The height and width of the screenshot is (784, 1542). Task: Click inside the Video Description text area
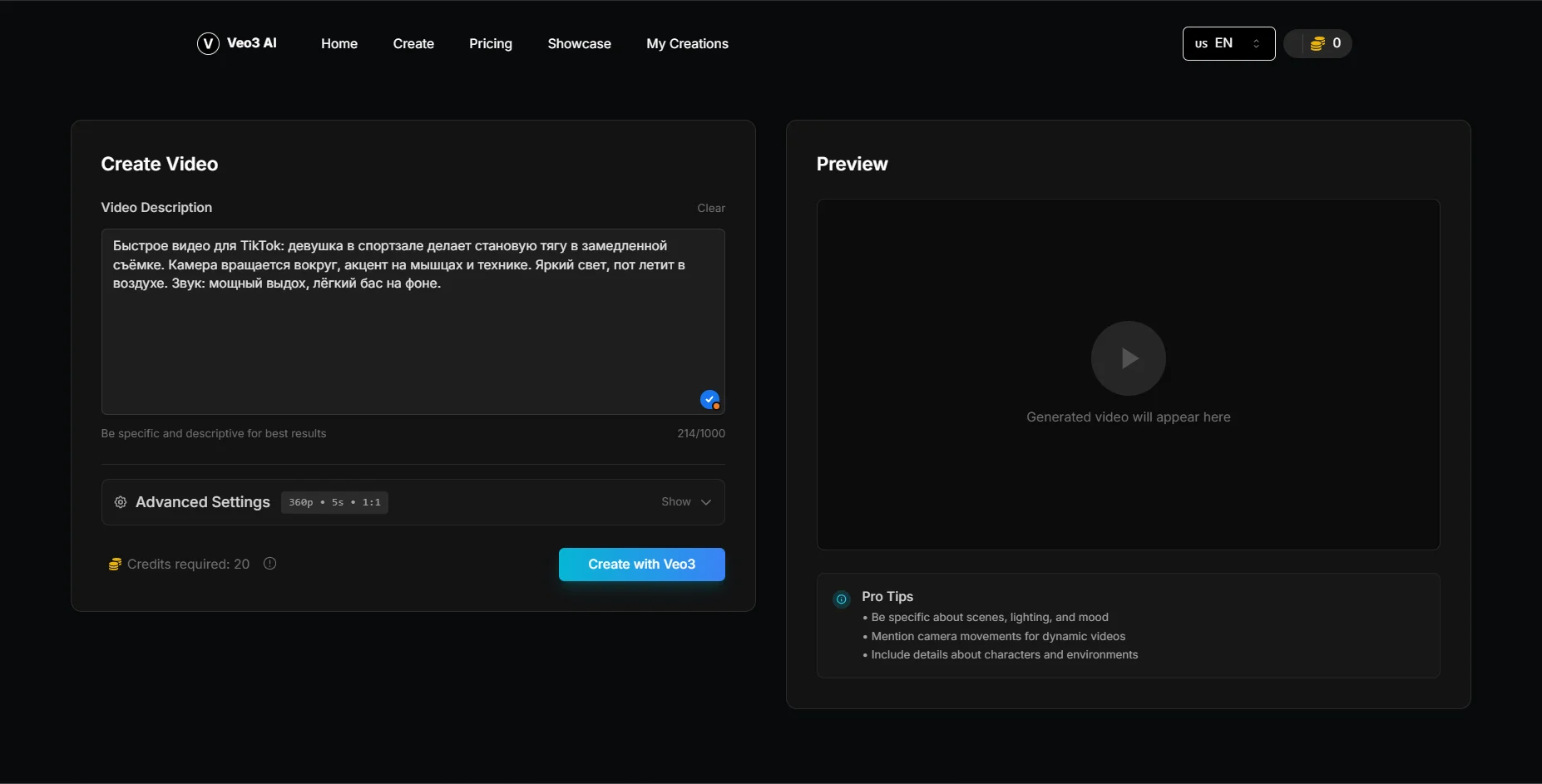point(413,322)
